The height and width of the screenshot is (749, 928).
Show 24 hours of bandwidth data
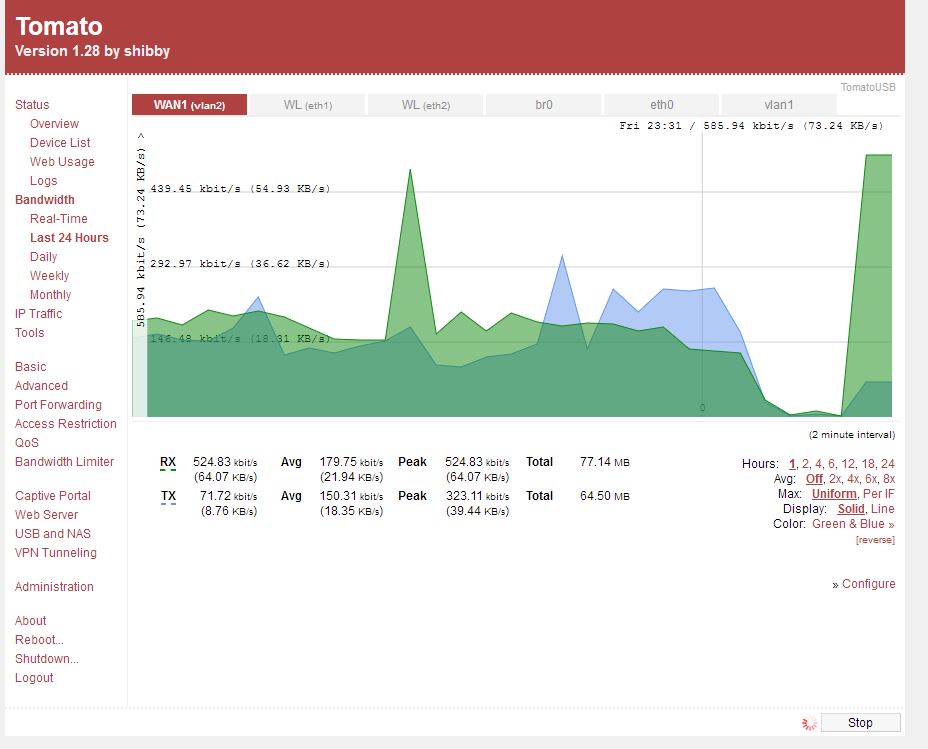coord(887,464)
